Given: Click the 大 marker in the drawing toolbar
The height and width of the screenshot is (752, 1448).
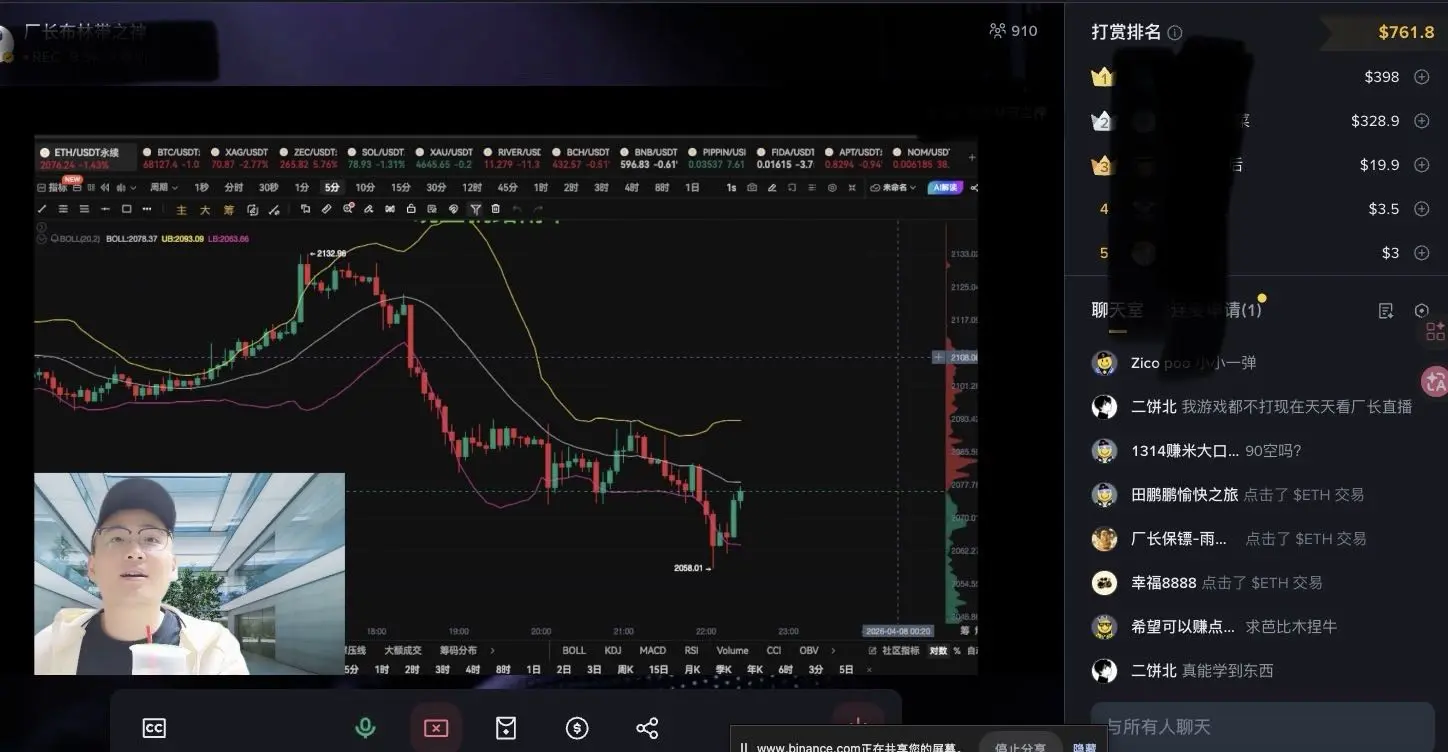Looking at the screenshot, I should pos(204,210).
